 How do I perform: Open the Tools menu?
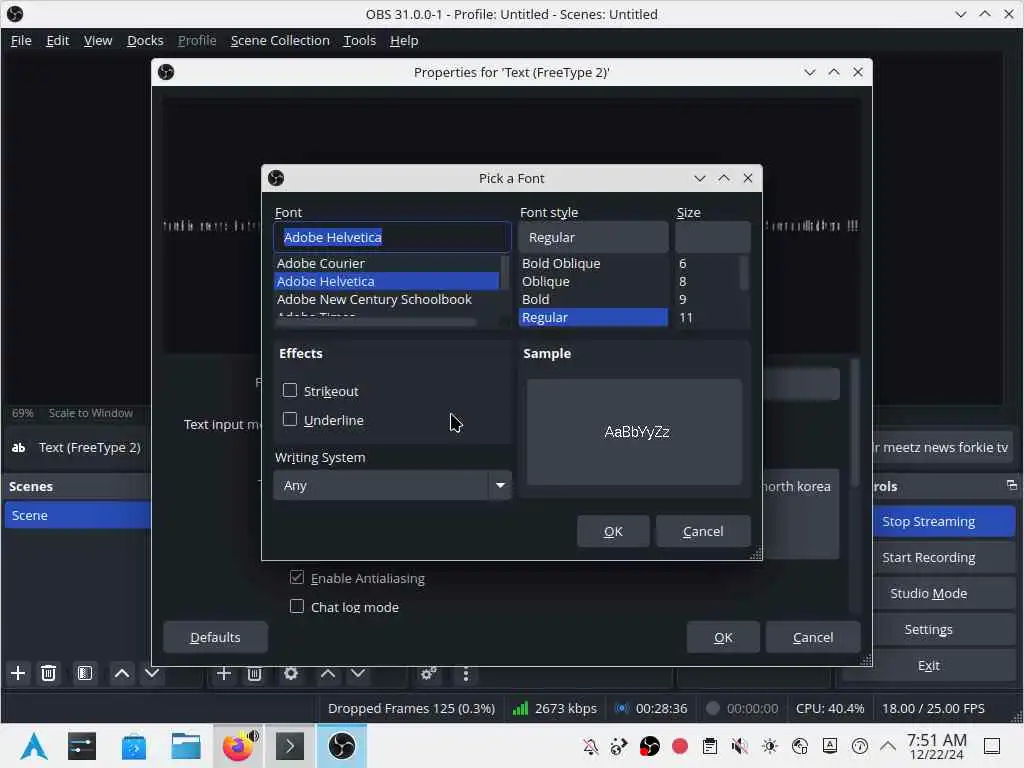click(x=360, y=40)
